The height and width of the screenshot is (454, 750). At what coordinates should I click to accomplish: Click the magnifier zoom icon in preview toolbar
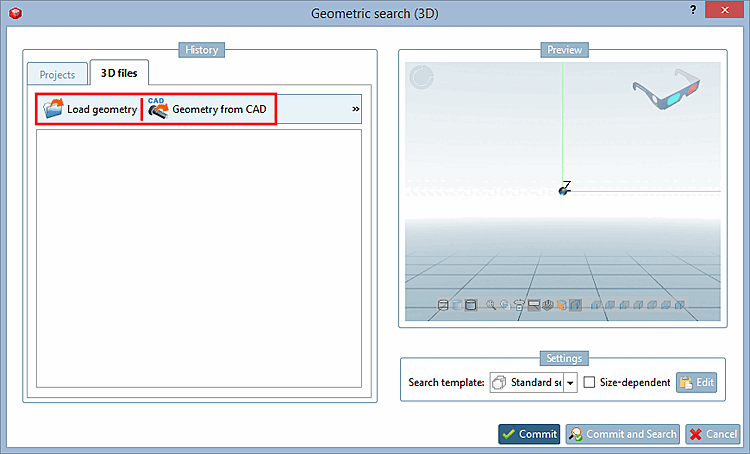[x=491, y=305]
